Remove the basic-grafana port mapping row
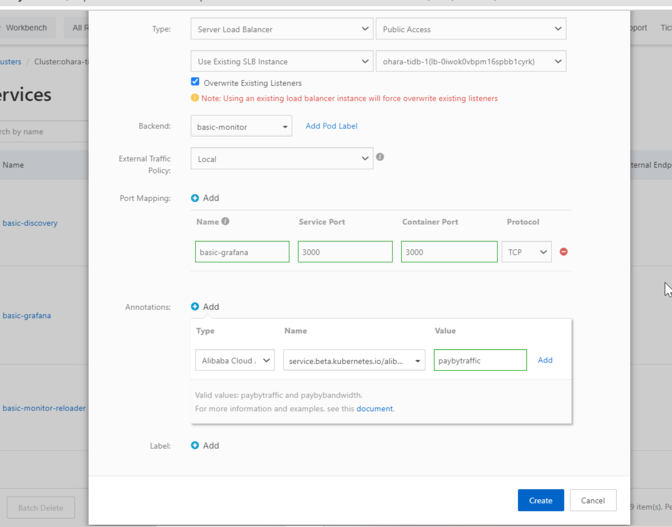 pyautogui.click(x=564, y=252)
